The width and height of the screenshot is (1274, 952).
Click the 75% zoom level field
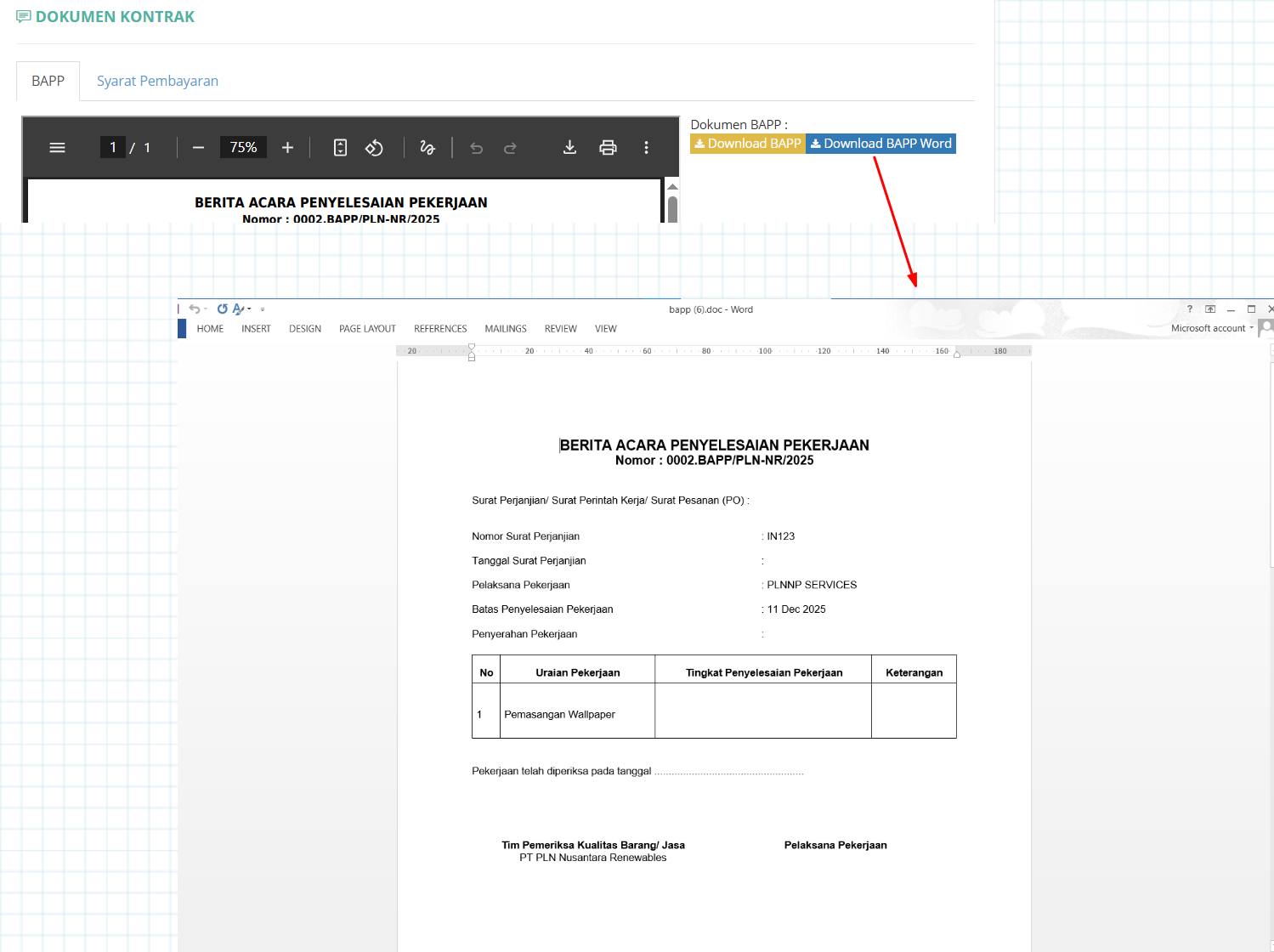tap(243, 148)
